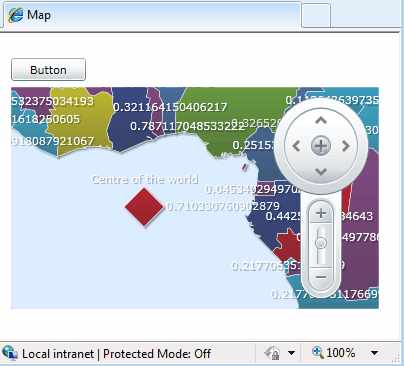The image size is (404, 366).
Task: Click the center plus of the navigation wheel
Action: 321,146
